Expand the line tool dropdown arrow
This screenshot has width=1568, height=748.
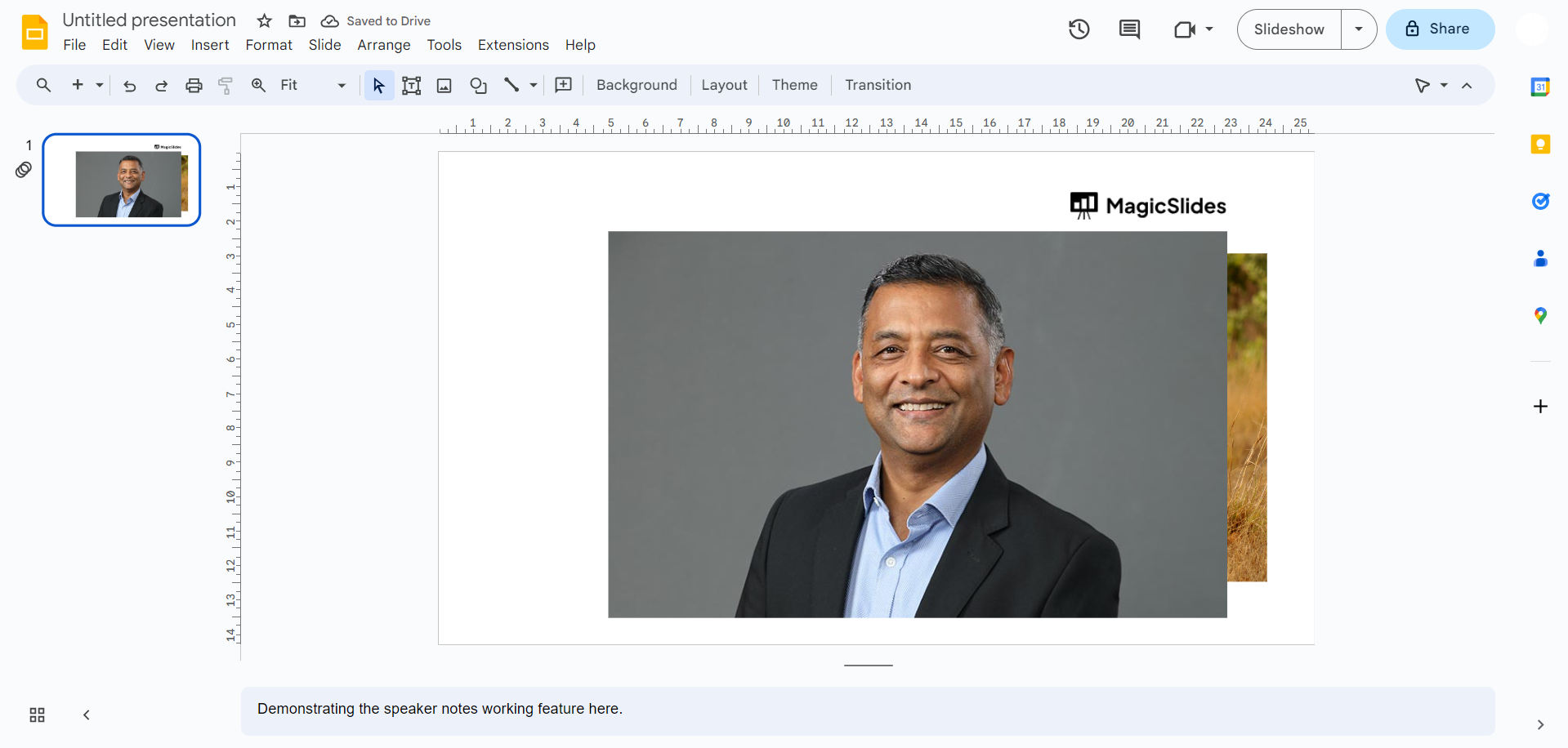point(534,86)
